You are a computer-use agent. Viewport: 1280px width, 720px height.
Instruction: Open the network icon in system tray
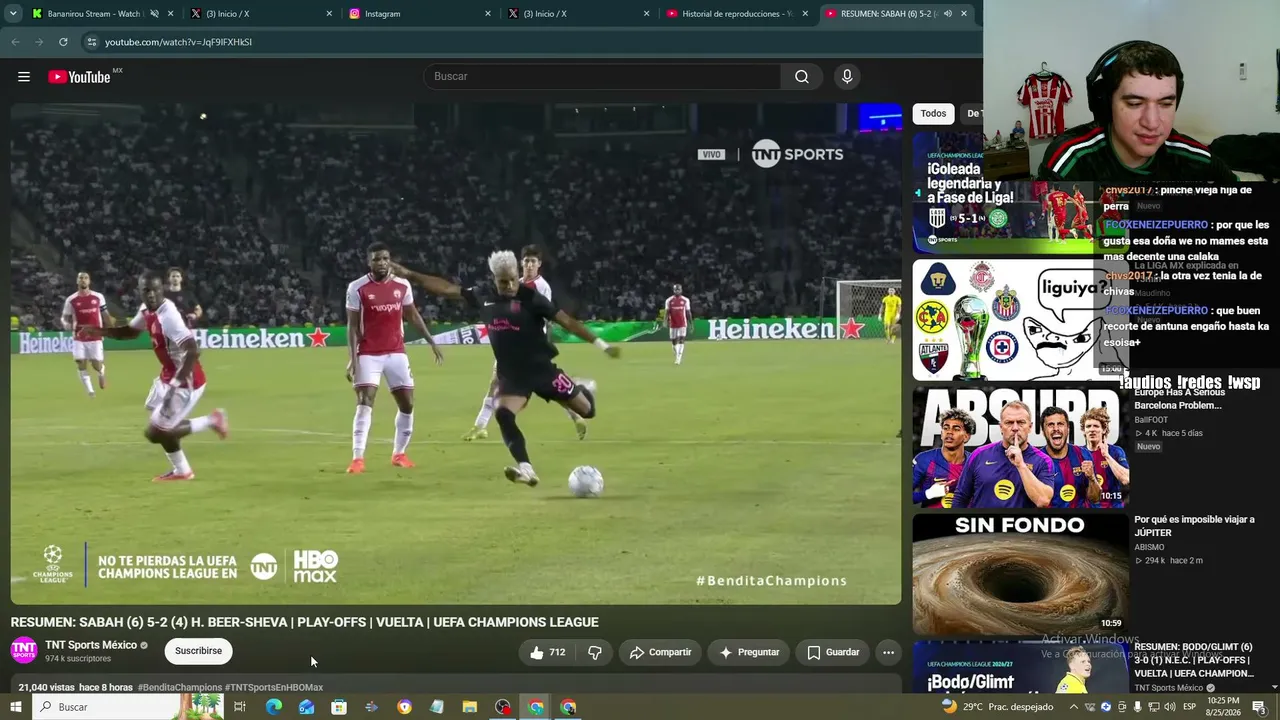(1156, 707)
